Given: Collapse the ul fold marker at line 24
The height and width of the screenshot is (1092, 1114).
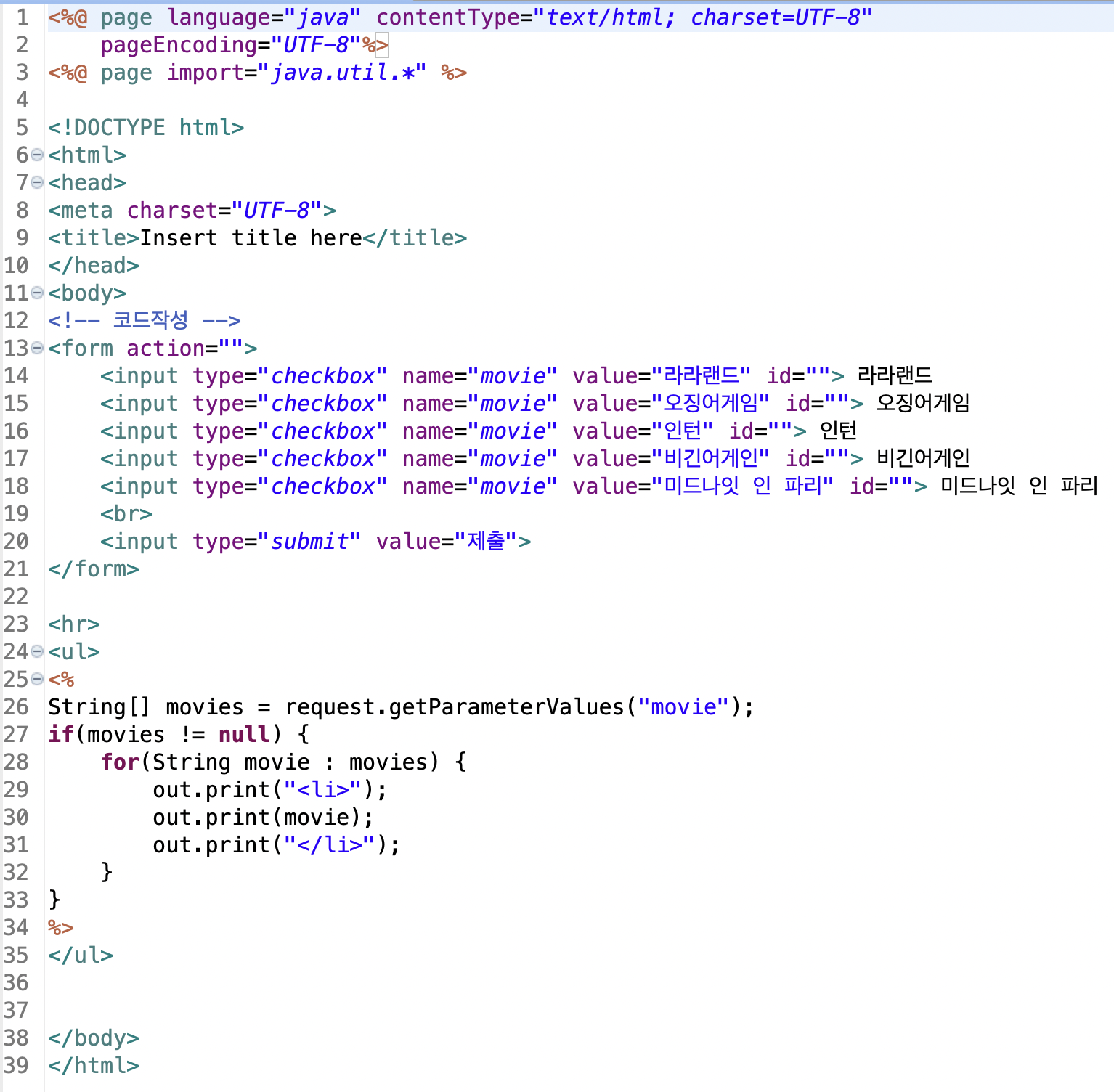Looking at the screenshot, I should pos(37,652).
